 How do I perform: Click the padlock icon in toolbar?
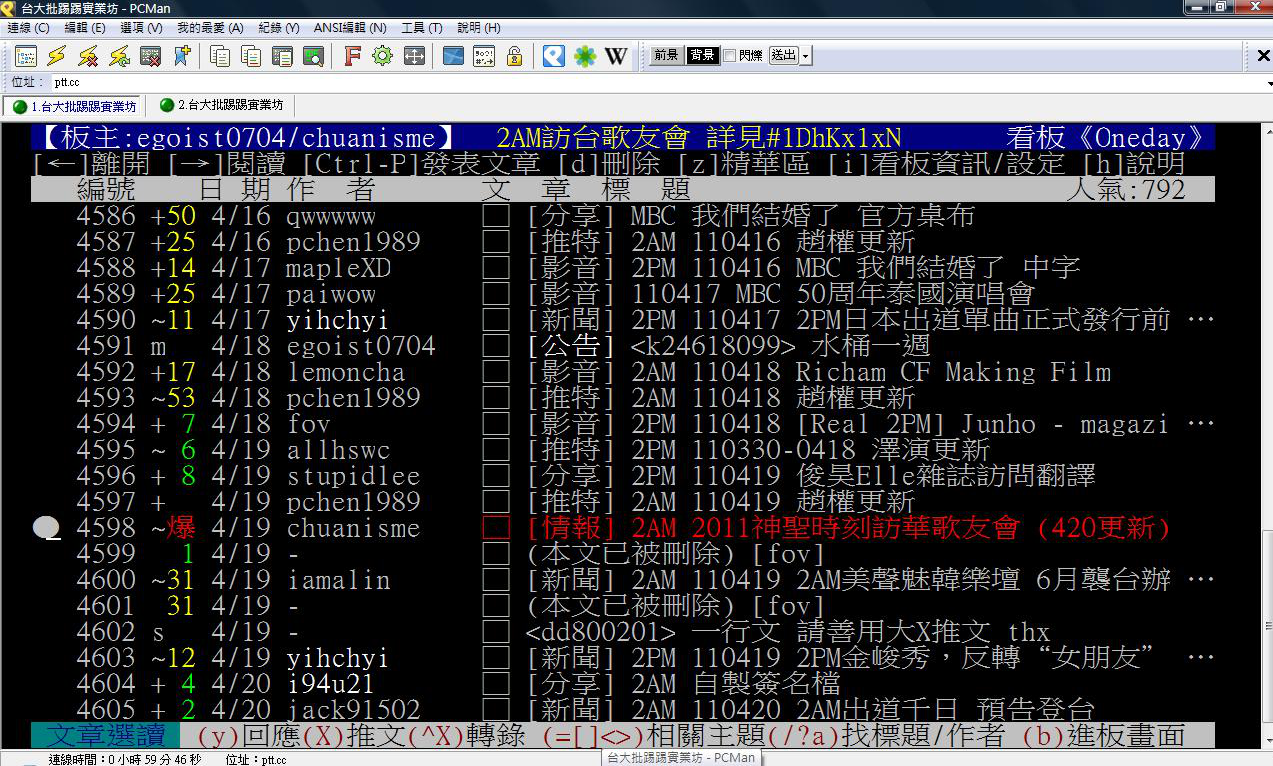point(514,56)
